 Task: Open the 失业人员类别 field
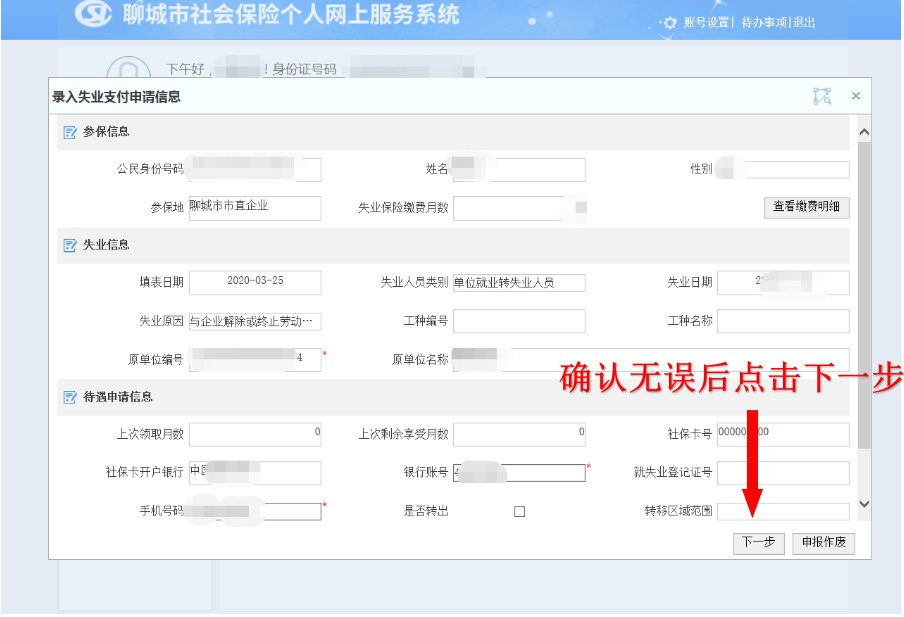(519, 283)
